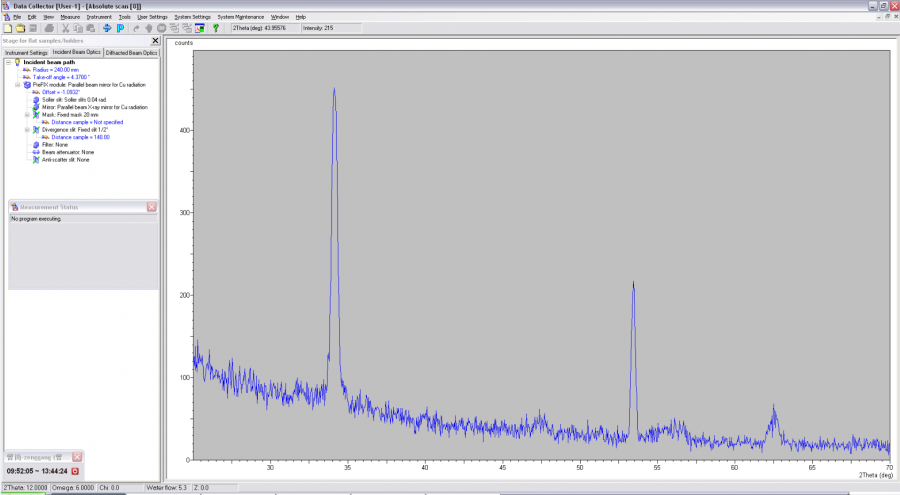The height and width of the screenshot is (495, 900).
Task: Collapse the Divergence slit tree node
Action: (27, 130)
